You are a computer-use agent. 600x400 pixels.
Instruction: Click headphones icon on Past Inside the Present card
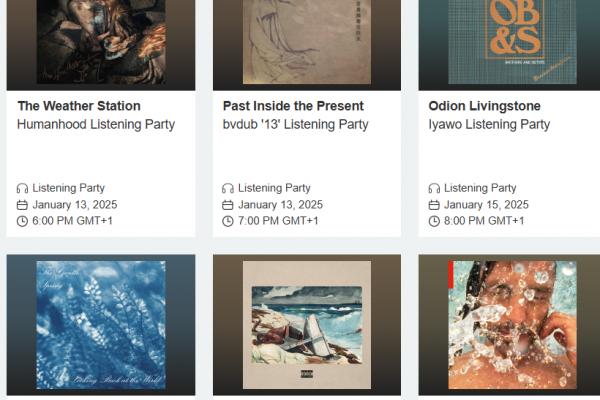(x=228, y=188)
